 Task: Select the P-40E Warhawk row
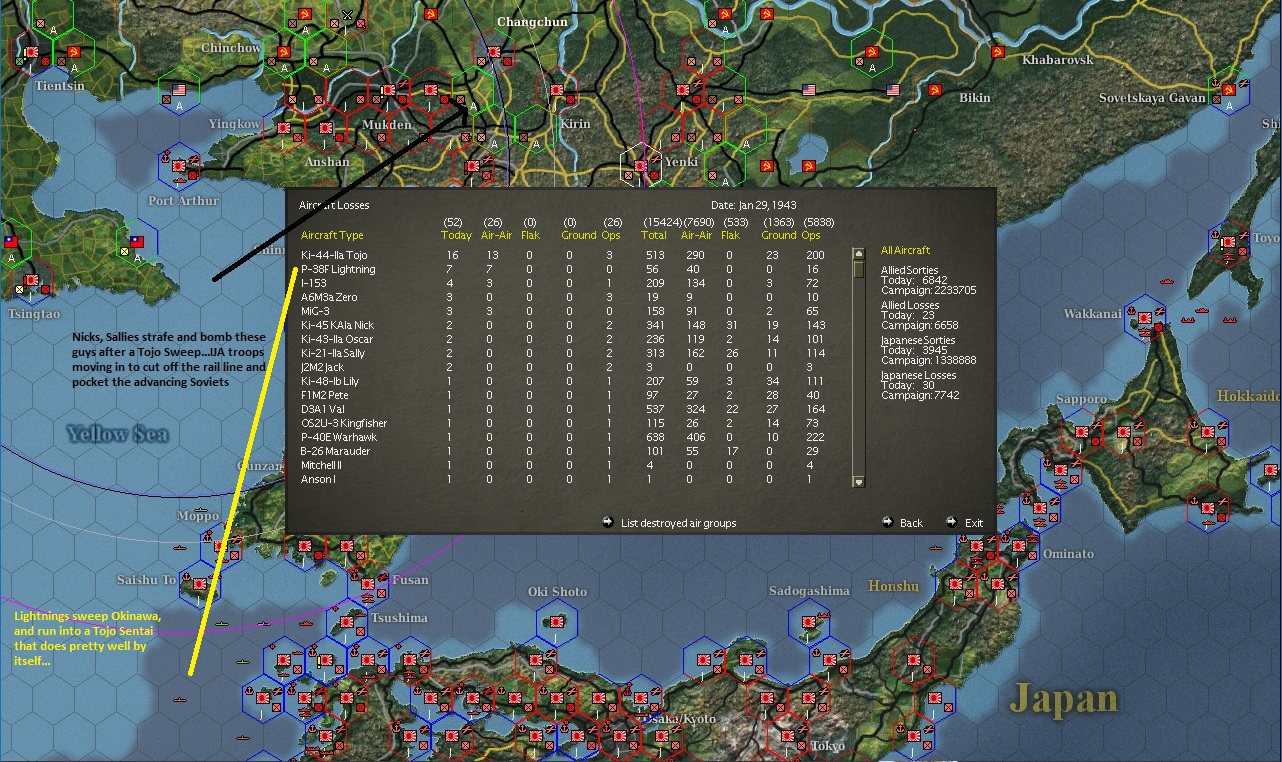[x=564, y=438]
